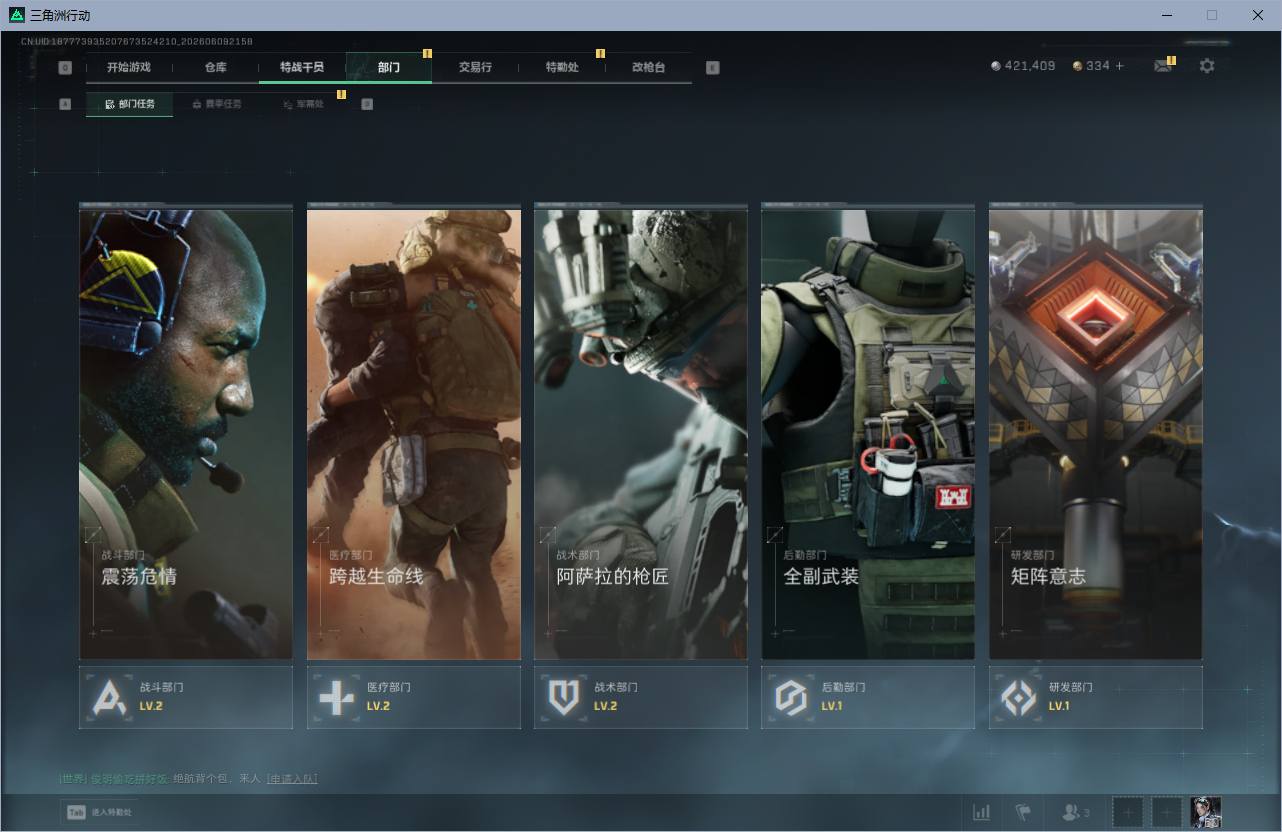Click the CN UID text at the top left

tap(137, 42)
